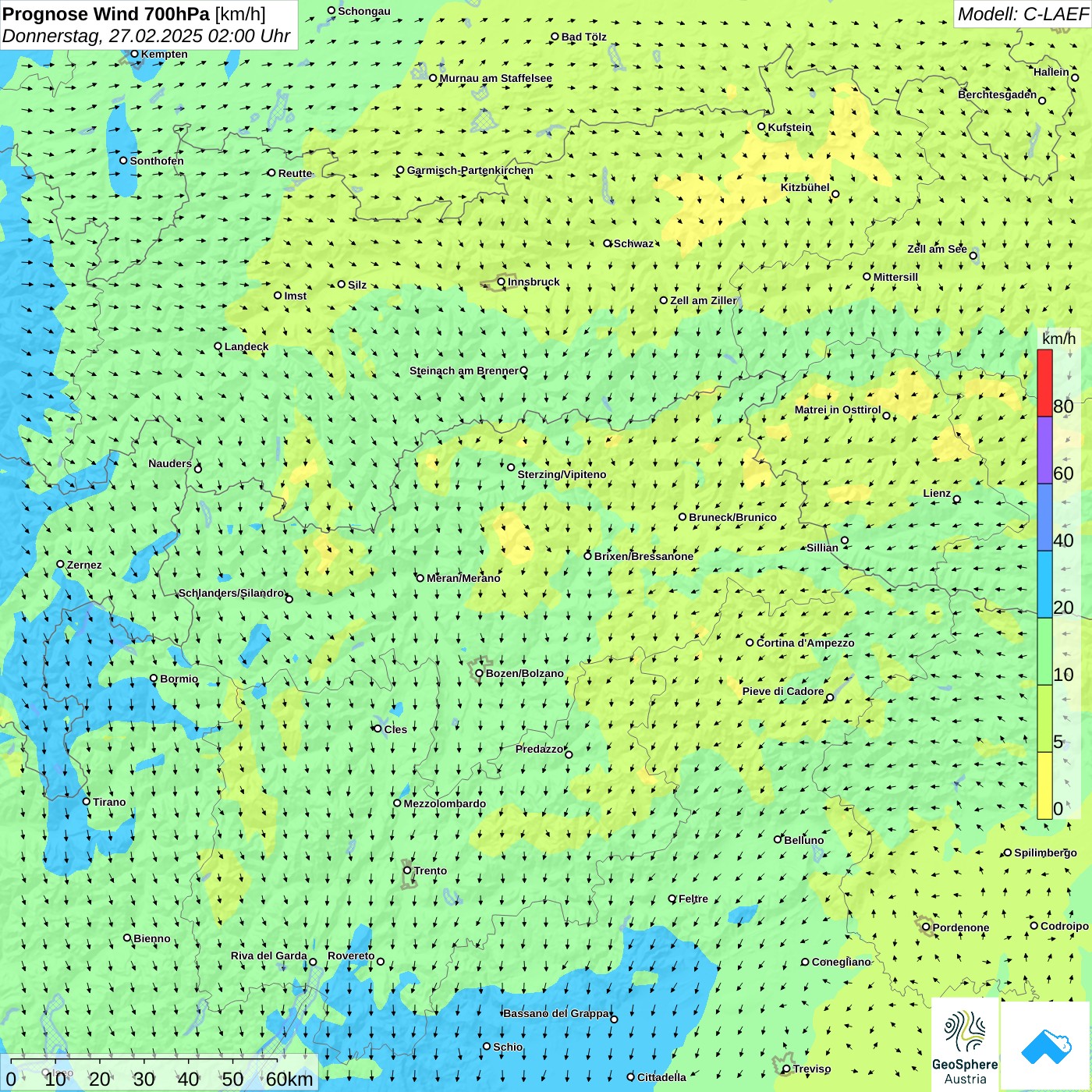Click the Sterzing/Vipiteno label
This screenshot has width=1092, height=1092.
click(562, 474)
